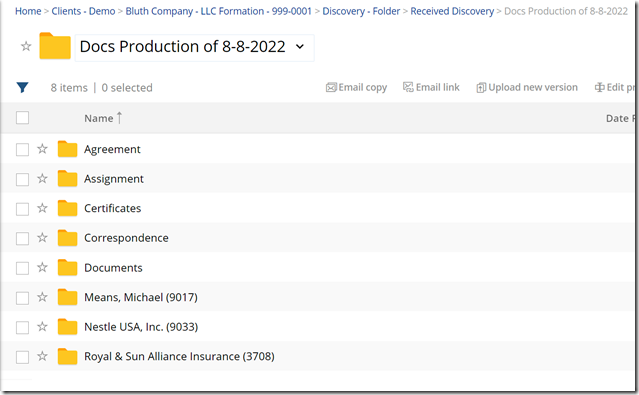Star the Documents folder

pos(42,267)
